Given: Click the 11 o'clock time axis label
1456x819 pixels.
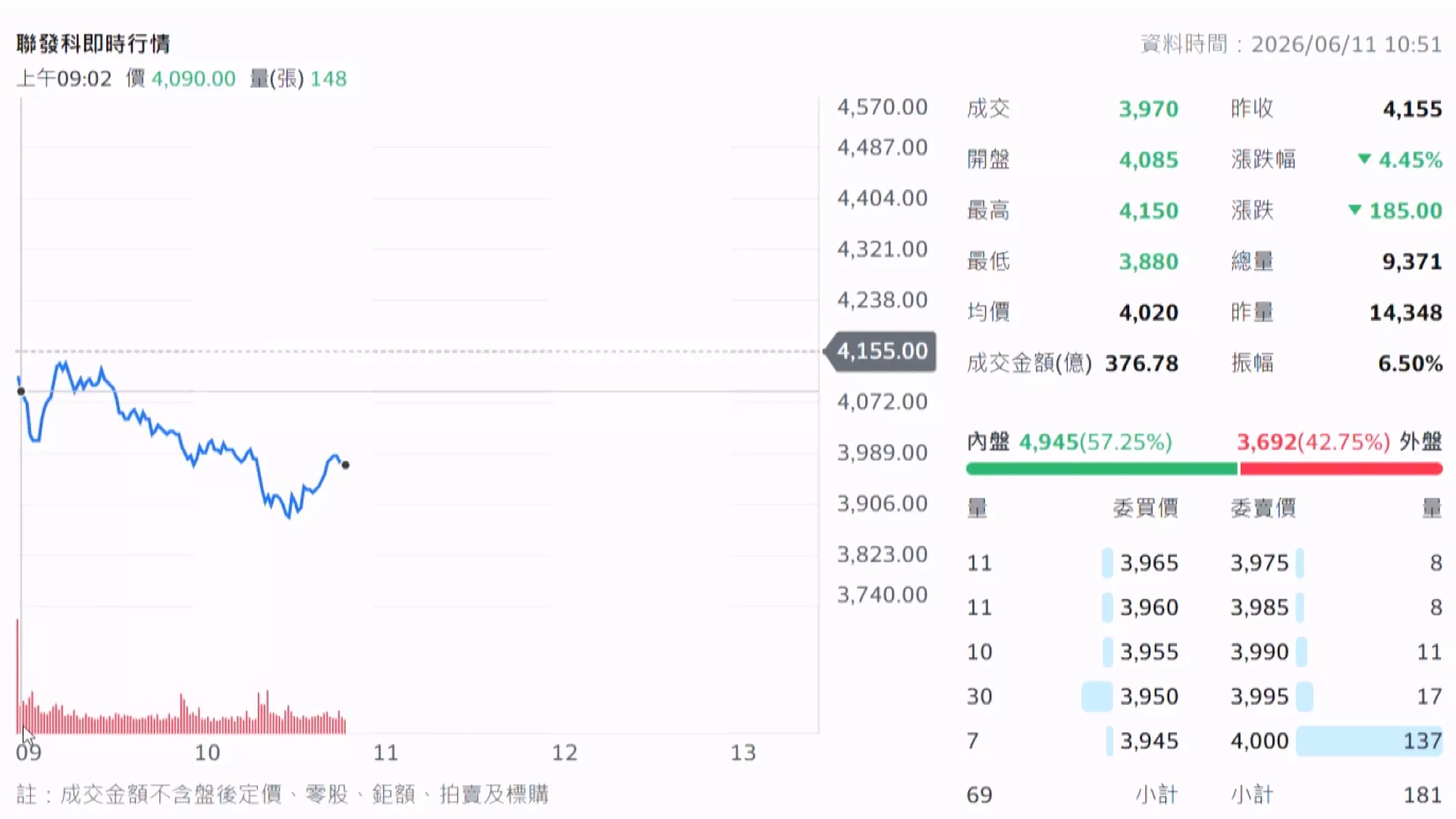Looking at the screenshot, I should (x=385, y=752).
